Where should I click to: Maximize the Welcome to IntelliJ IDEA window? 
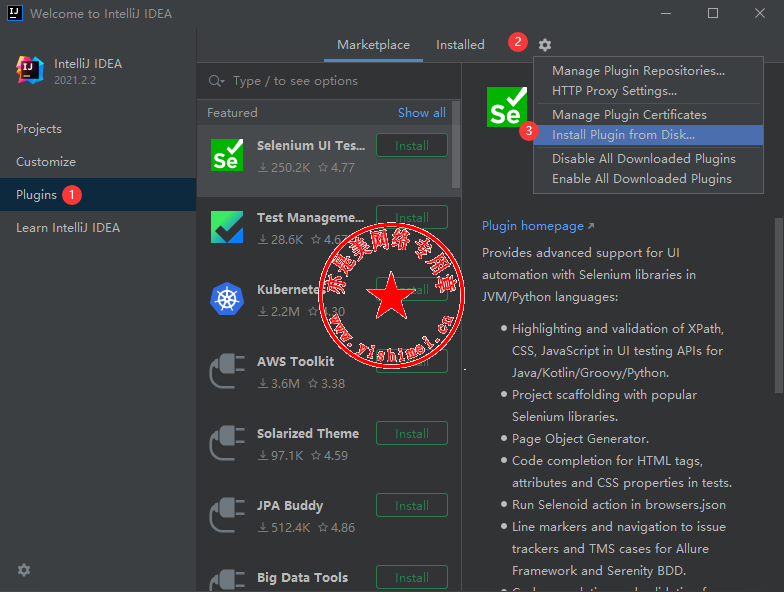click(713, 13)
